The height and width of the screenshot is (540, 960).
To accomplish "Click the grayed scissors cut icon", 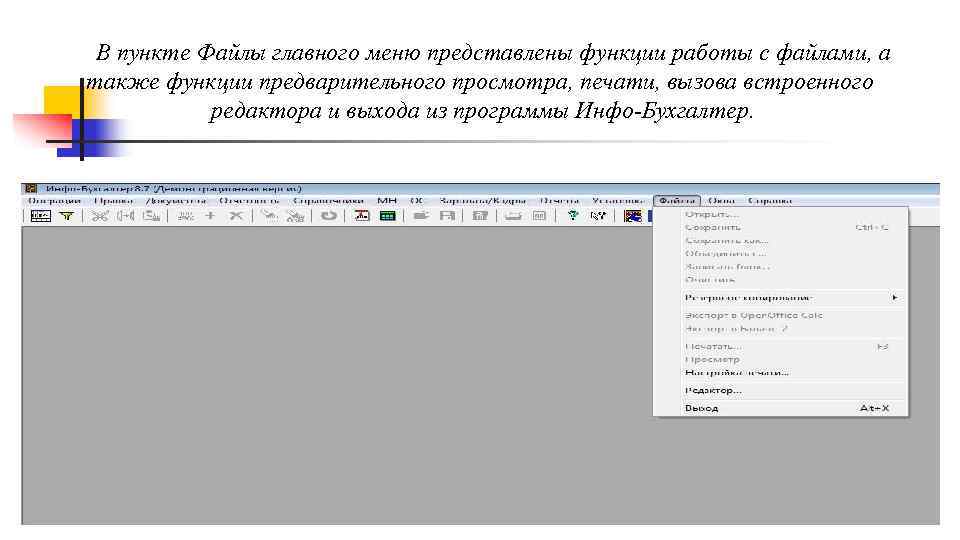I will click(x=99, y=216).
